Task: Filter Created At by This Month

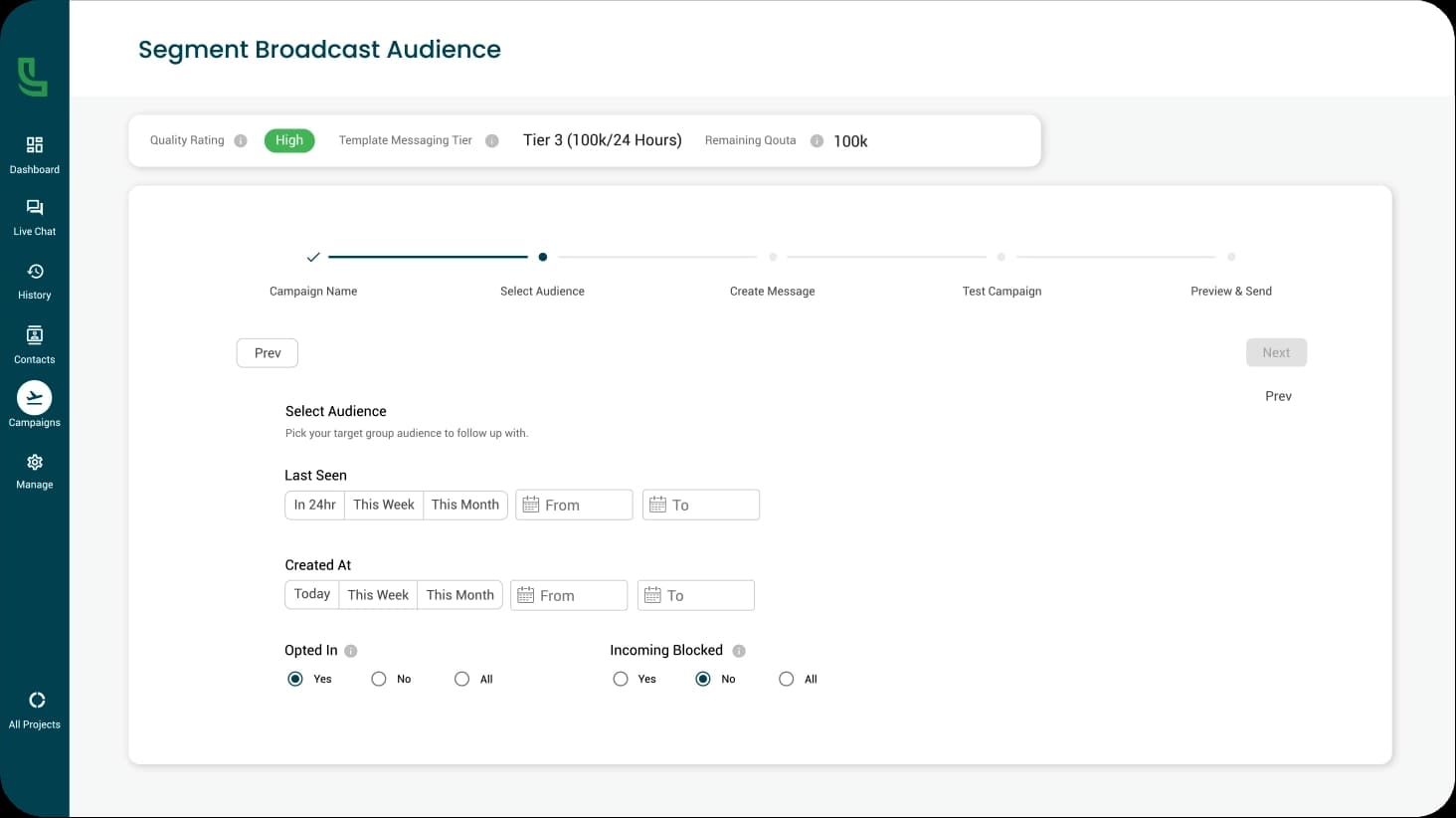Action: 460,594
